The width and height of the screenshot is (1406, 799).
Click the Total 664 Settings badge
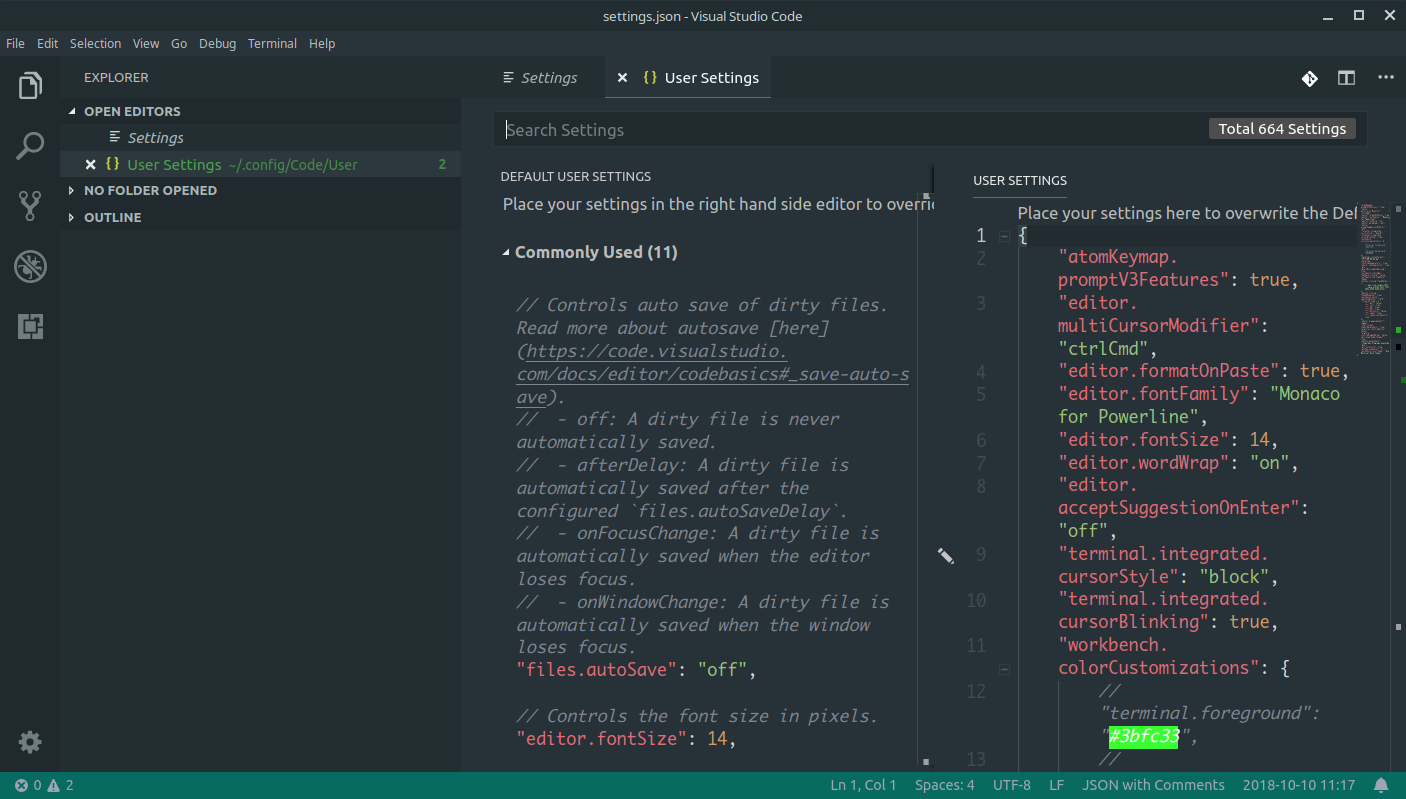(x=1282, y=129)
